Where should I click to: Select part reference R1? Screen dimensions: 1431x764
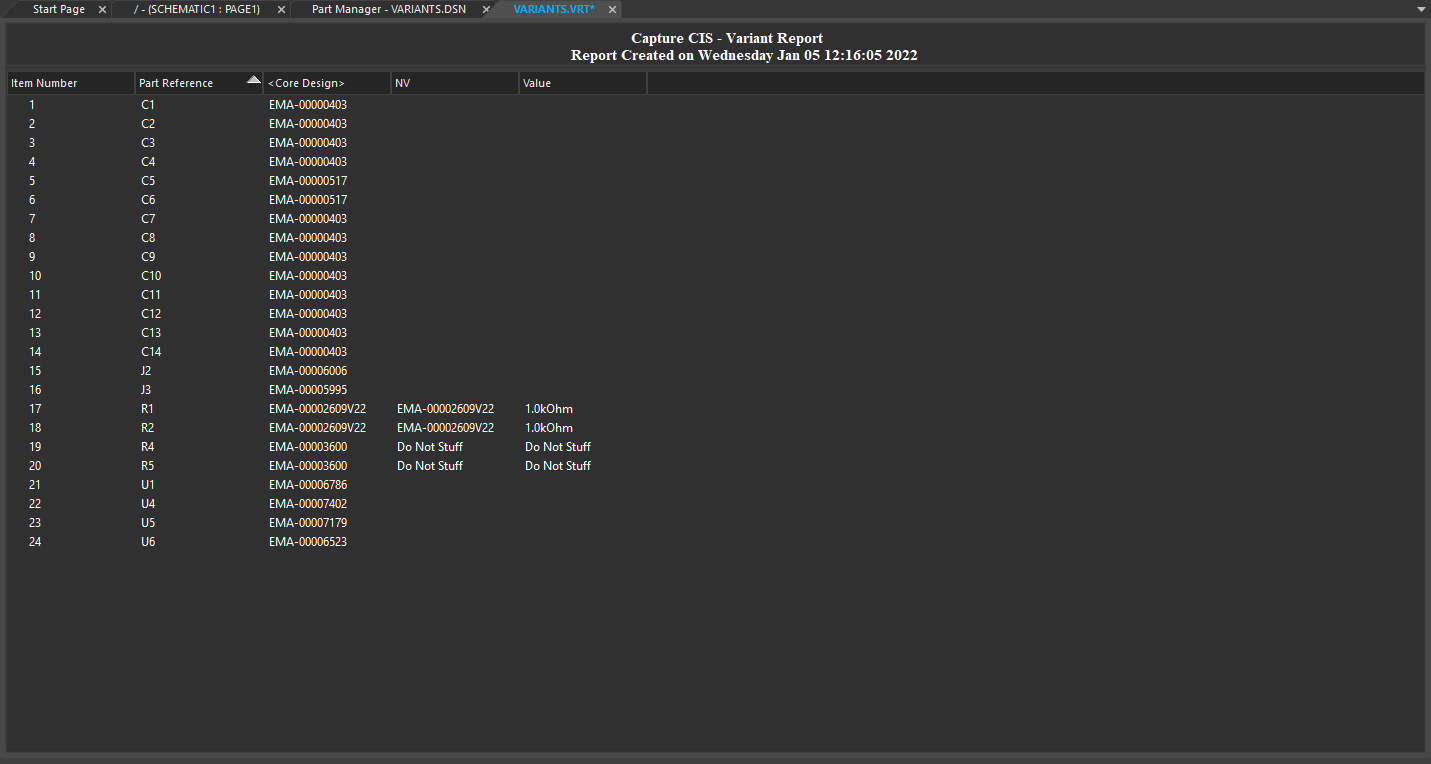[147, 408]
